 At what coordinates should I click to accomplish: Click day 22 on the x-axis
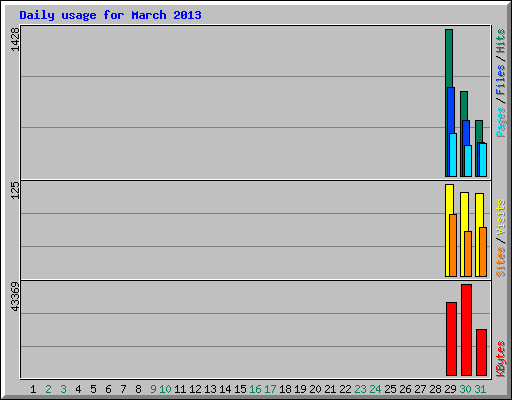345,389
